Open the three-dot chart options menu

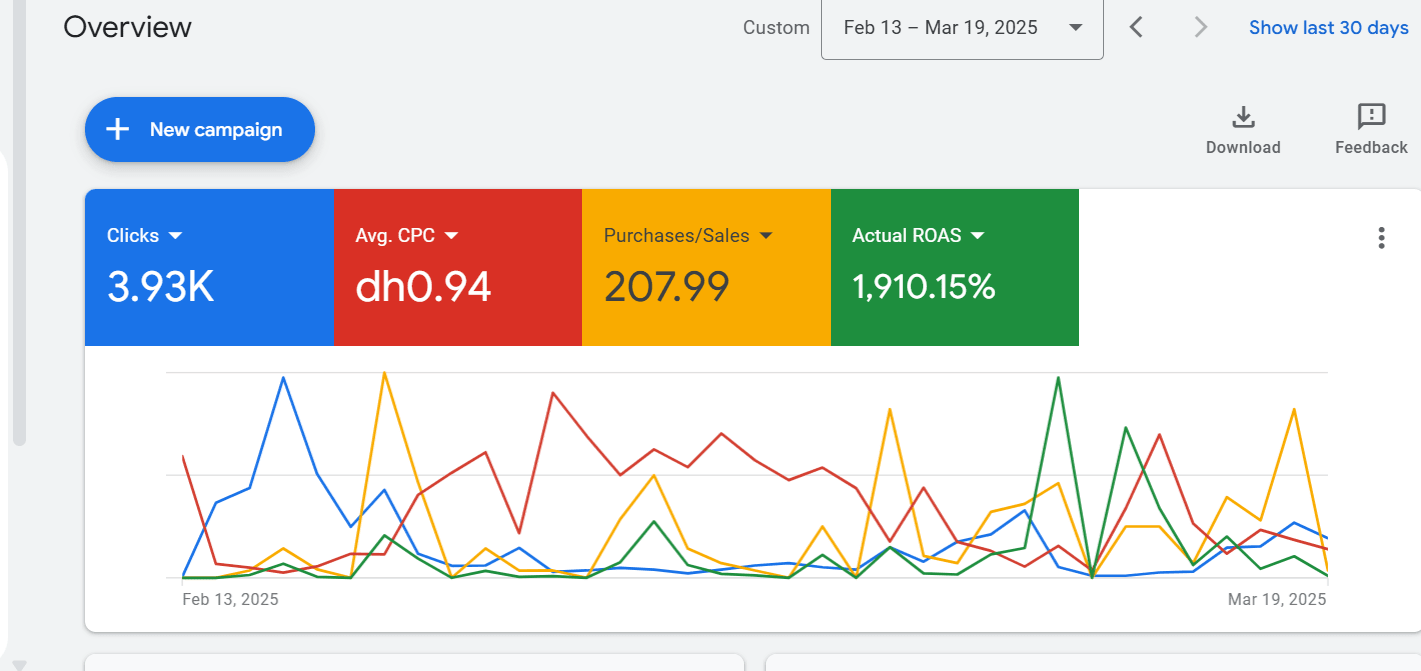pos(1381,238)
